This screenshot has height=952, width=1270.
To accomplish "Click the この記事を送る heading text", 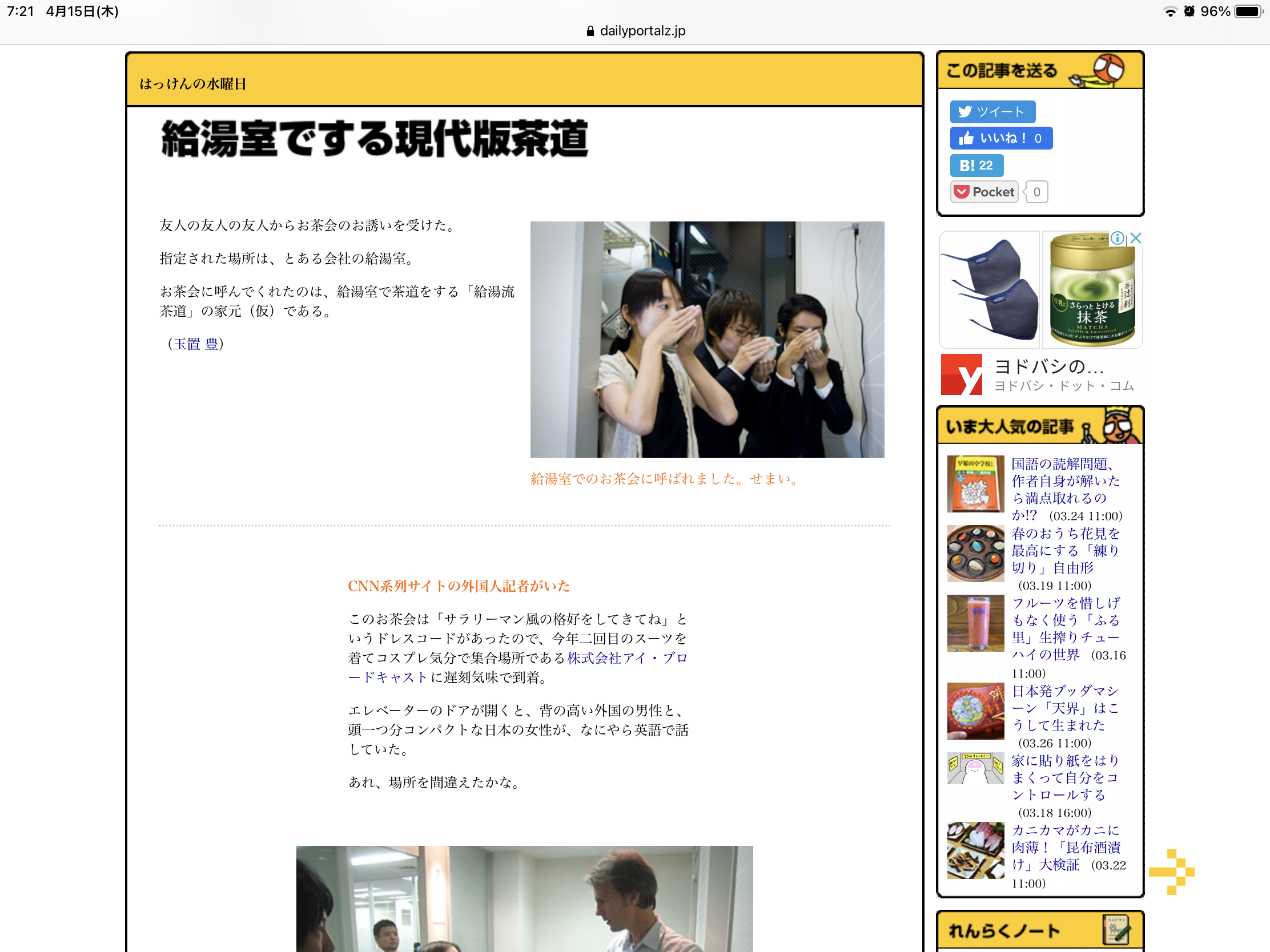I will coord(1001,71).
